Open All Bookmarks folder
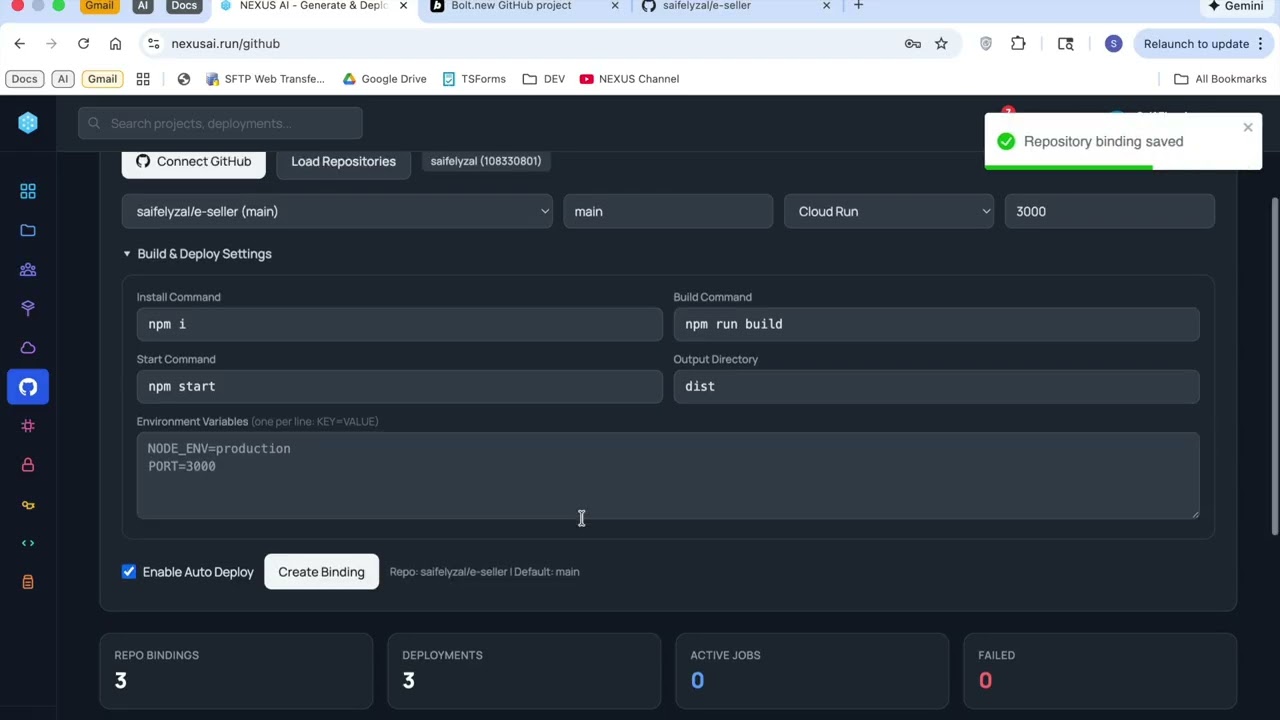Image resolution: width=1280 pixels, height=720 pixels. [1220, 79]
